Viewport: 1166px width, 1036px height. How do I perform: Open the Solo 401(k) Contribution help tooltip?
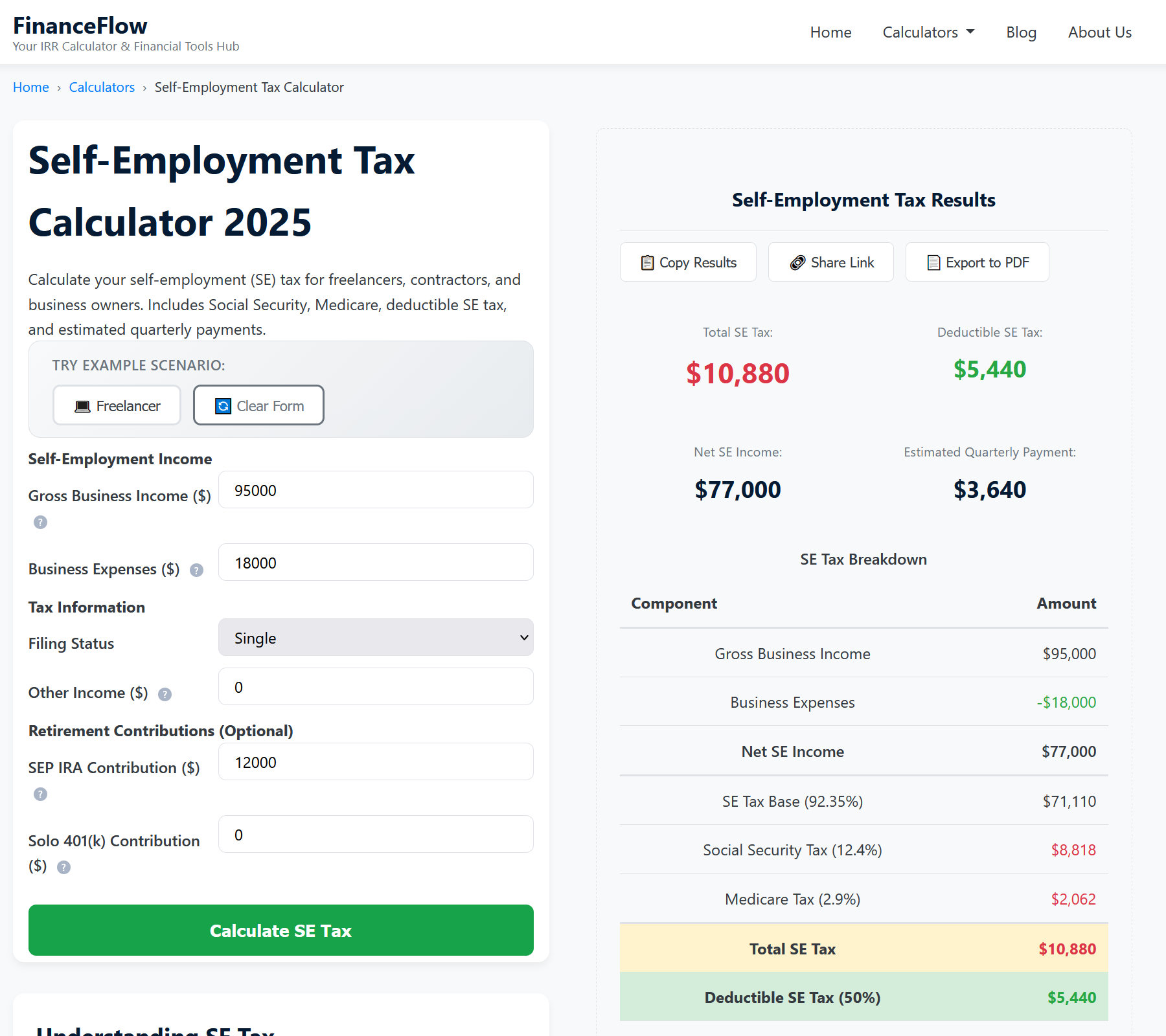(63, 867)
